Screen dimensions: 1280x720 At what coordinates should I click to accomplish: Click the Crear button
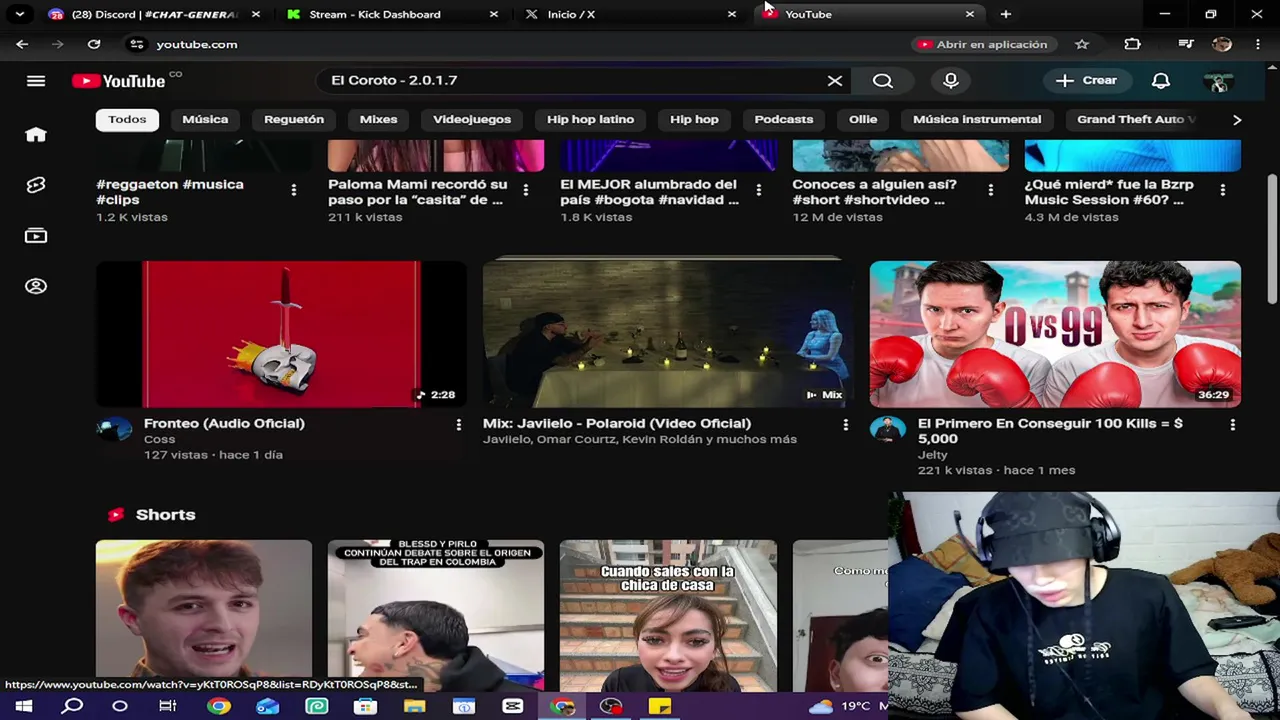click(x=1086, y=81)
